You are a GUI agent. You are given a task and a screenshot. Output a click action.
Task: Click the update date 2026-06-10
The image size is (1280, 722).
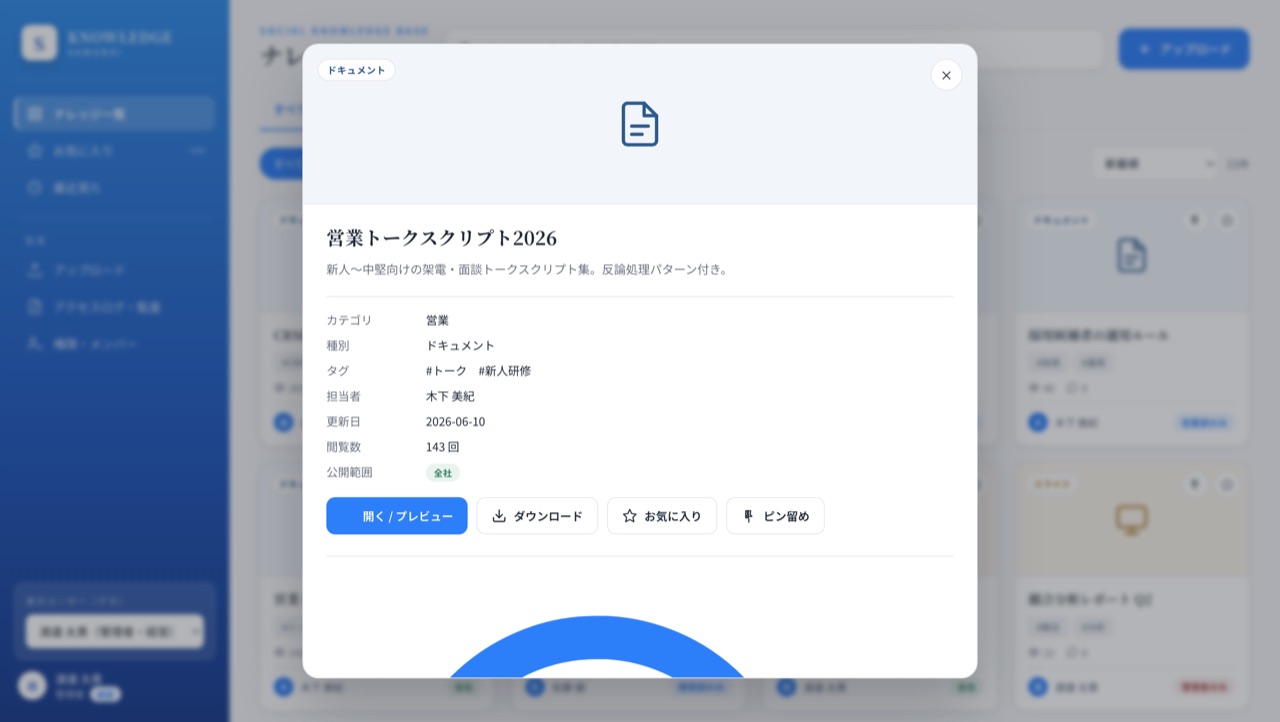pos(455,422)
